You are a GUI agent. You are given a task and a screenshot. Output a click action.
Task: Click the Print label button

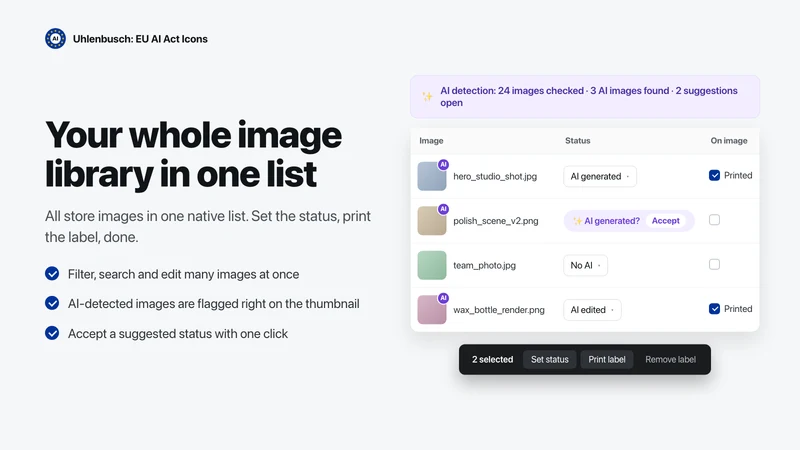[x=607, y=359]
